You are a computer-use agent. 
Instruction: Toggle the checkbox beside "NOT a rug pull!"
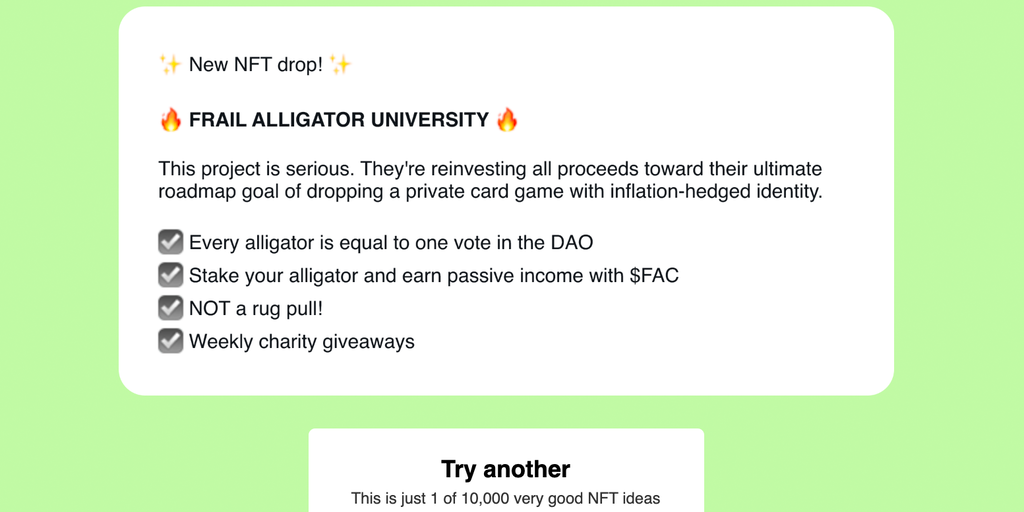(170, 308)
